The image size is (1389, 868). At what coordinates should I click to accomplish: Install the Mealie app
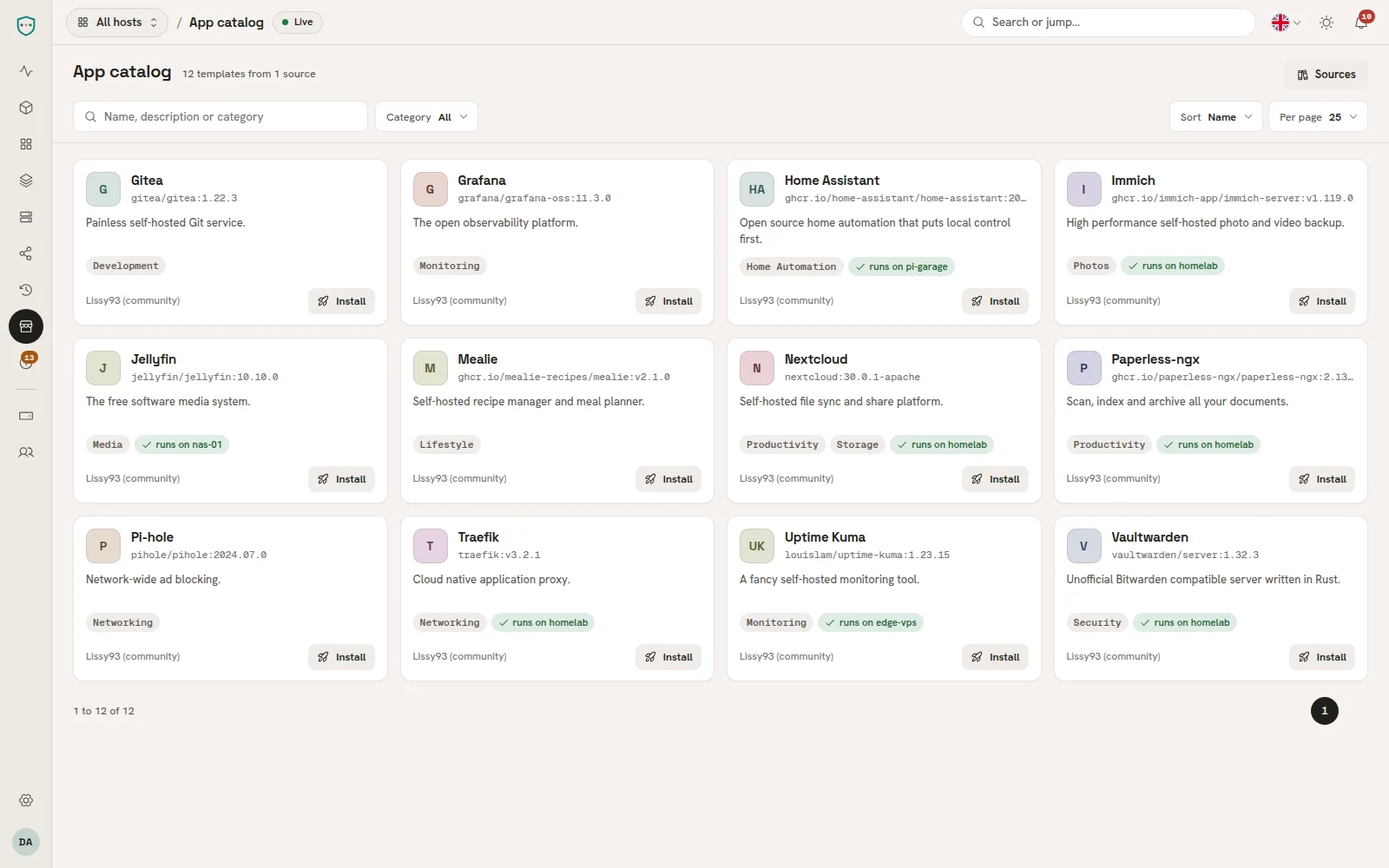tap(668, 479)
